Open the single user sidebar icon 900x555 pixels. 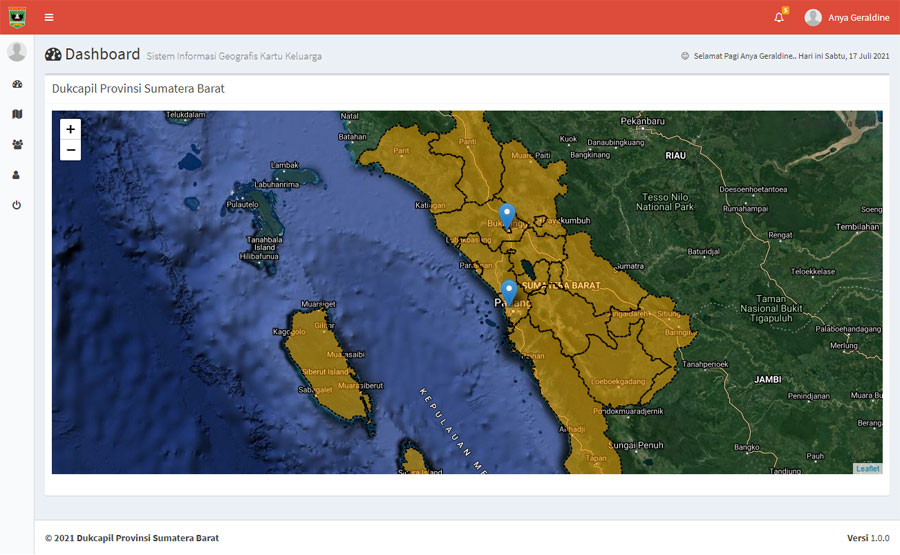point(17,175)
